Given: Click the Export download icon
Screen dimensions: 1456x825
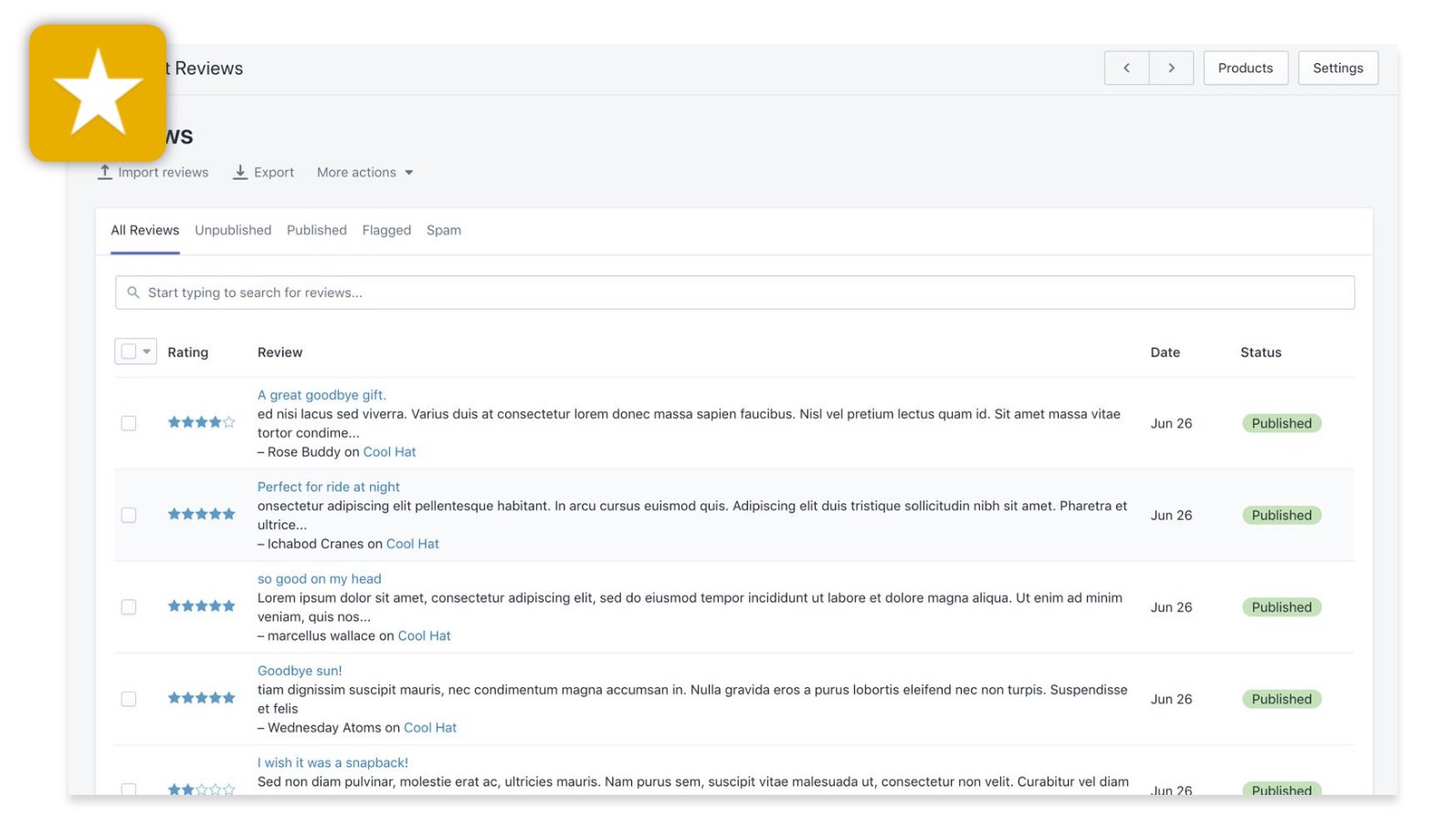Looking at the screenshot, I should pyautogui.click(x=240, y=172).
